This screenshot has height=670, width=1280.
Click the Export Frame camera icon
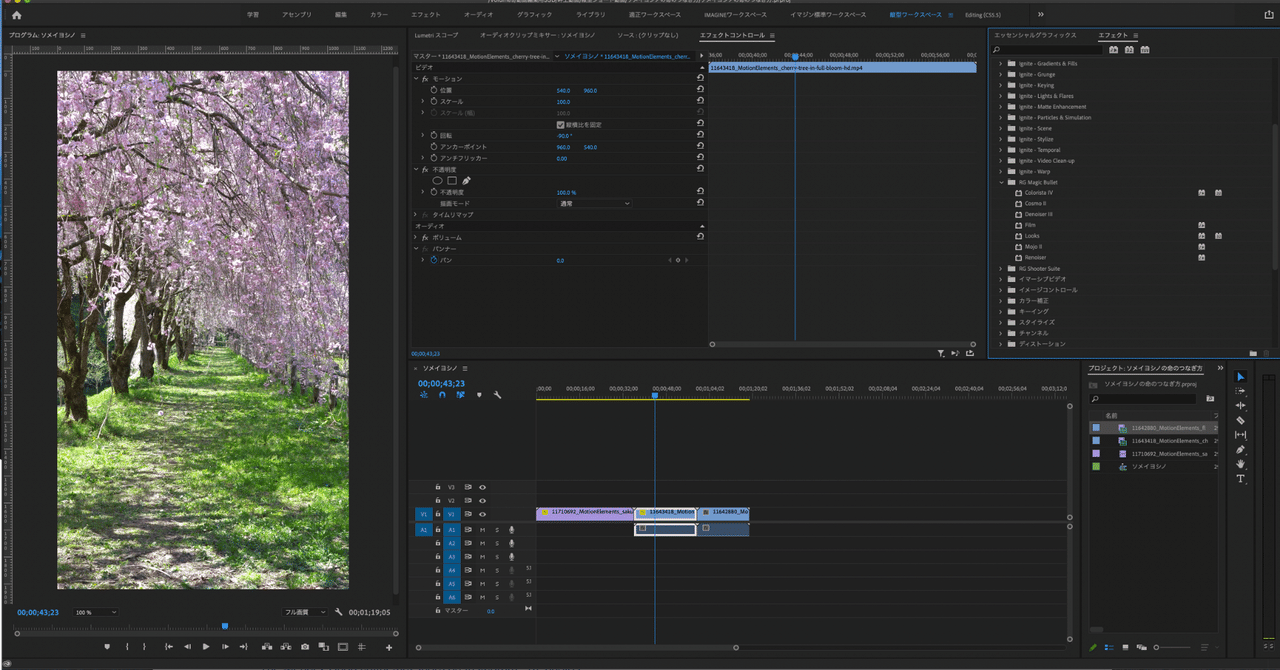[305, 647]
